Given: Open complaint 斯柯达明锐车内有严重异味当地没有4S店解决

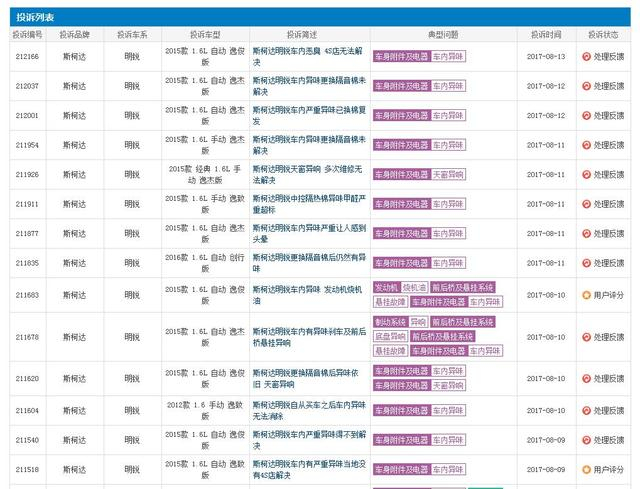Looking at the screenshot, I should coord(309,469).
